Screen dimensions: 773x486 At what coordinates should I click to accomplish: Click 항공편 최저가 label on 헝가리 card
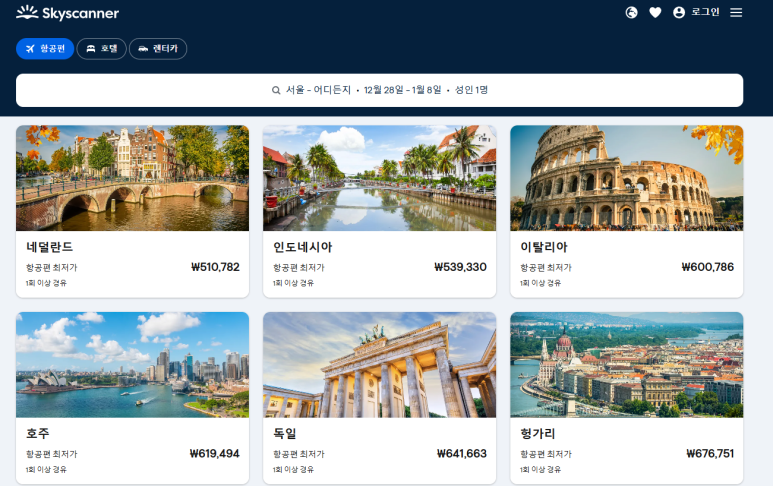546,454
